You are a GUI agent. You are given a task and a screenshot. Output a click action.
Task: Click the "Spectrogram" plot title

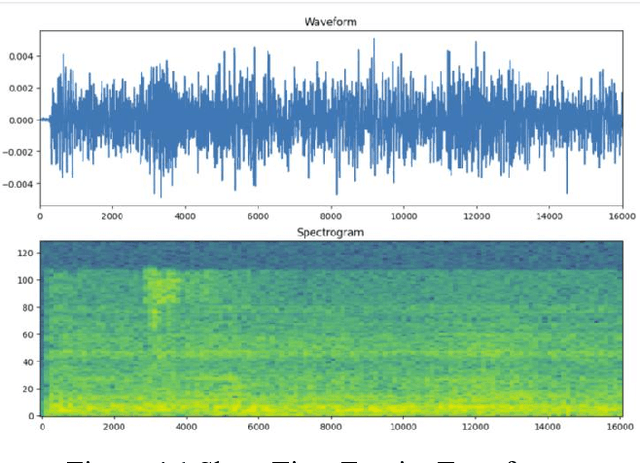pyautogui.click(x=330, y=232)
